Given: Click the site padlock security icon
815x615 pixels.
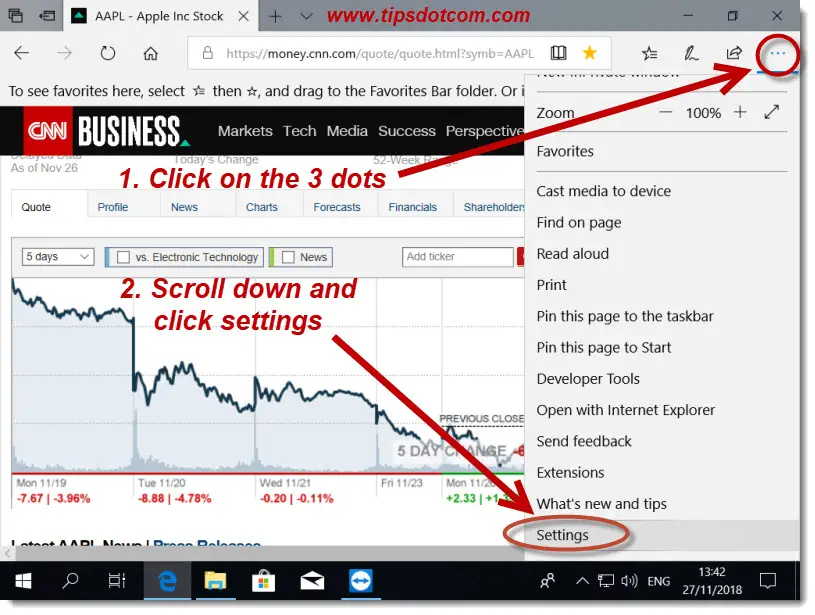Looking at the screenshot, I should coord(207,53).
